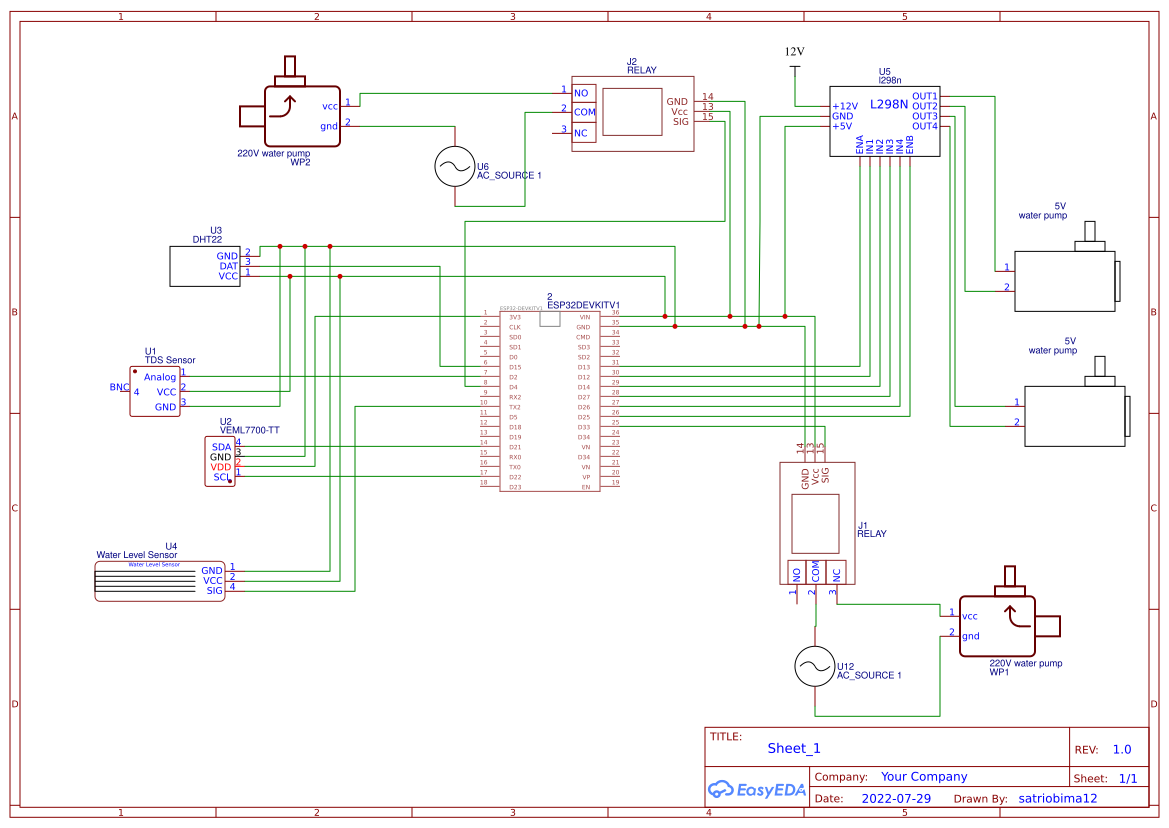This screenshot has width=1169, height=828.
Task: Click the Sheet number 1/1
Action: pos(1128,779)
